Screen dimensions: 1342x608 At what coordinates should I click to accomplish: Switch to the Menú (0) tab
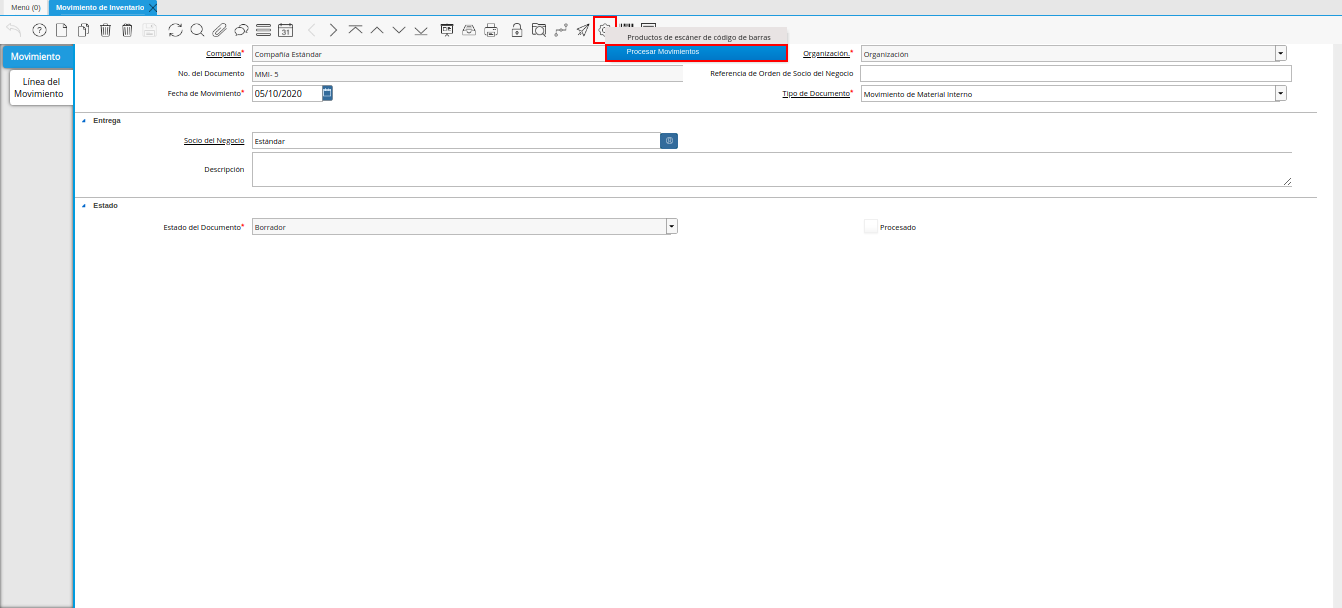[x=25, y=7]
